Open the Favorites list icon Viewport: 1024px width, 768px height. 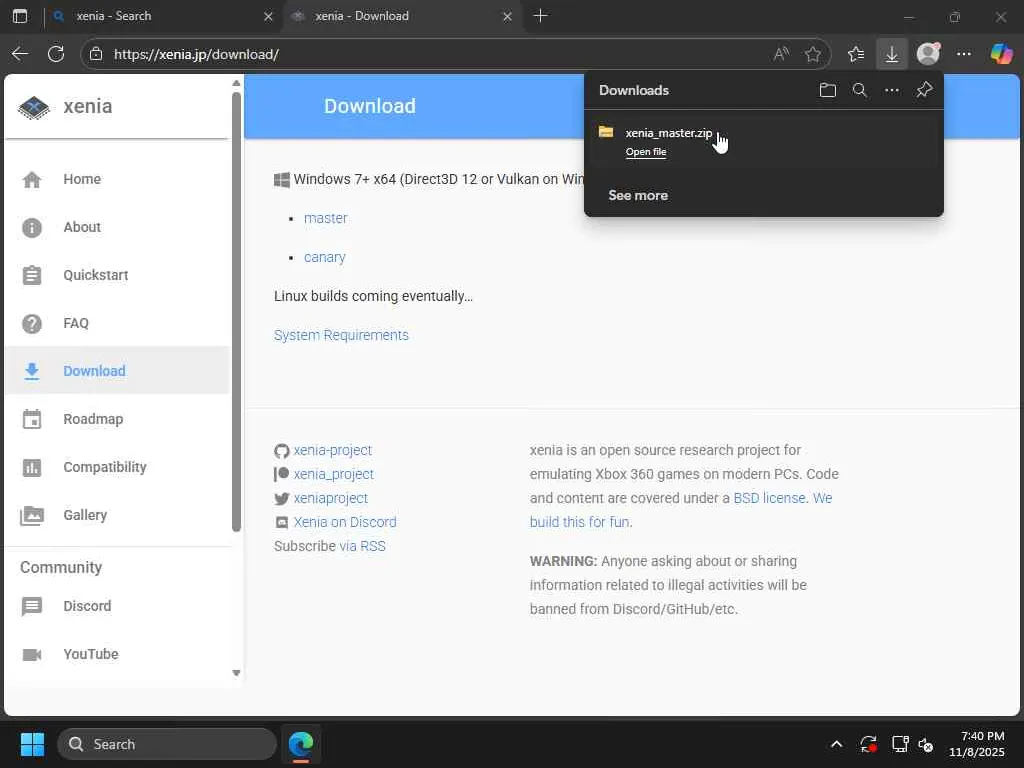point(856,54)
